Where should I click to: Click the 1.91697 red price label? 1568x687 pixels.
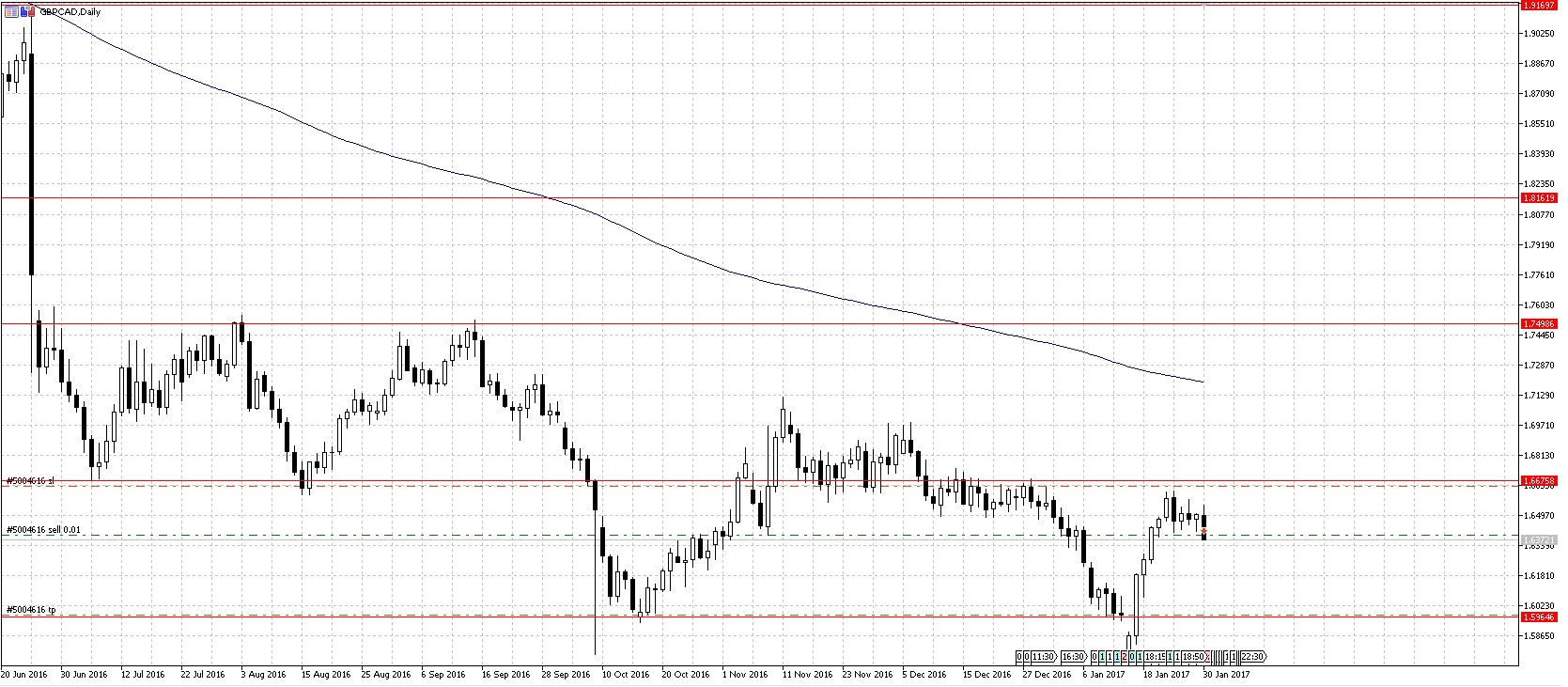pos(1540,5)
